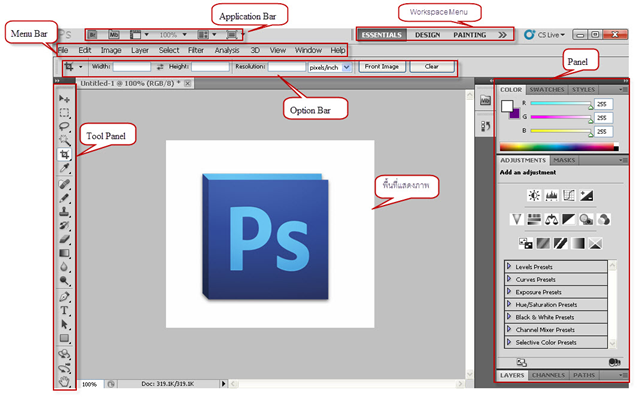Viewport: 640px width, 400px height.
Task: Activate the ESSENTIALS workspace
Action: pyautogui.click(x=382, y=35)
